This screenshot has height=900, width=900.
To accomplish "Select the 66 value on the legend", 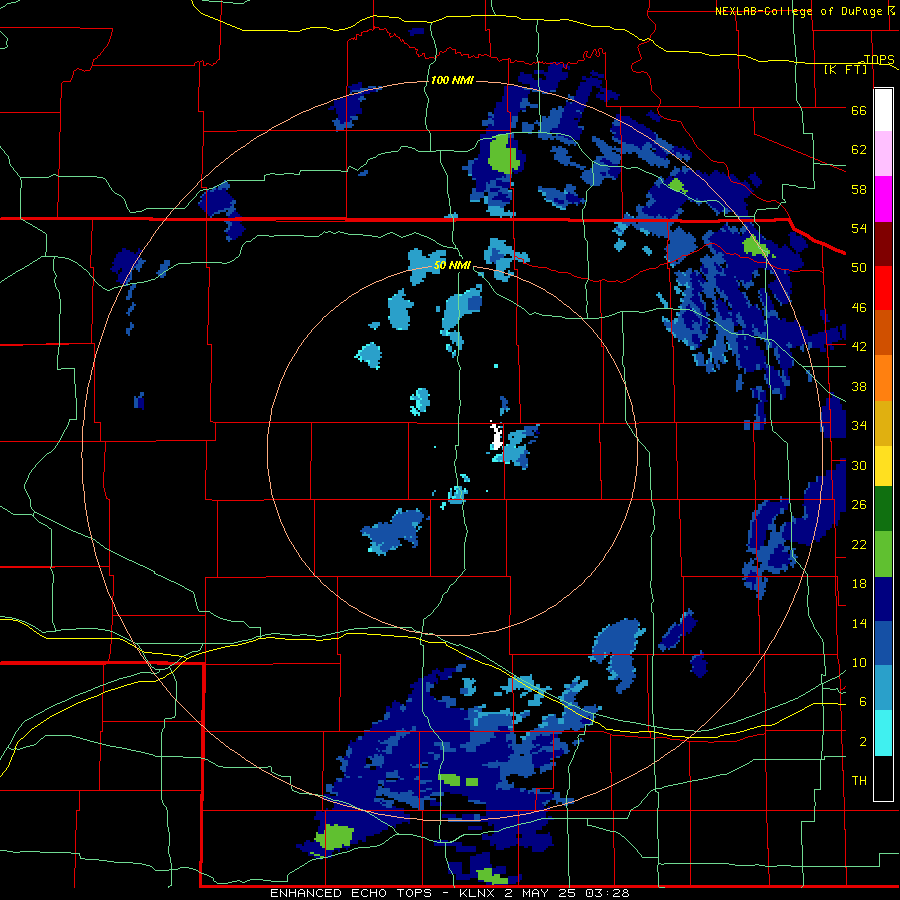I will point(859,110).
